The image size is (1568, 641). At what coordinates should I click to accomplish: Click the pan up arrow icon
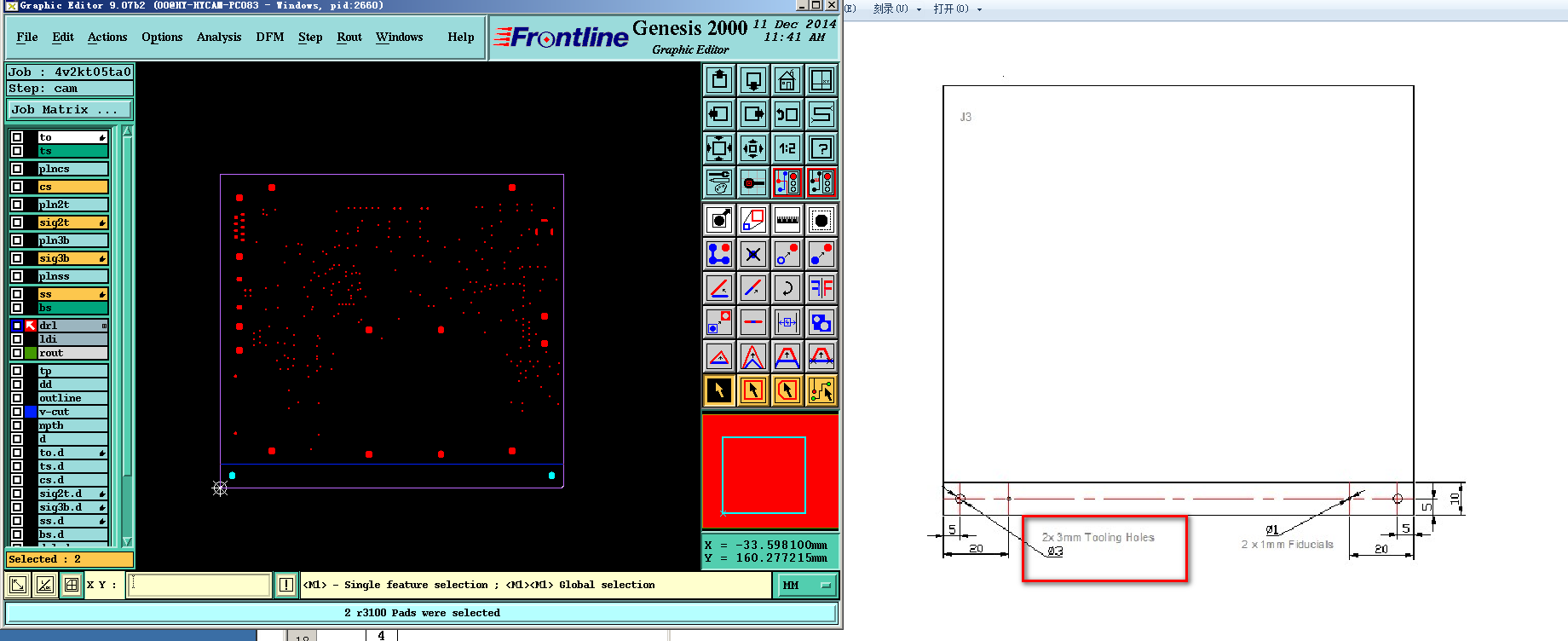click(x=719, y=81)
